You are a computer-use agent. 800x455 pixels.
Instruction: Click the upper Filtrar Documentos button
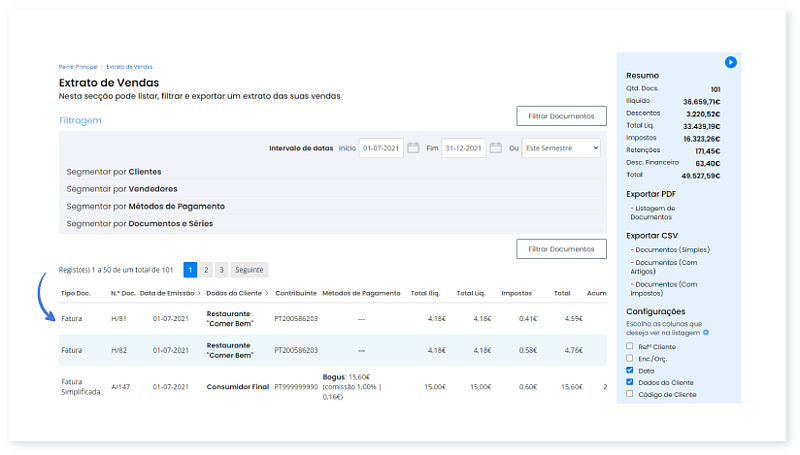click(561, 116)
